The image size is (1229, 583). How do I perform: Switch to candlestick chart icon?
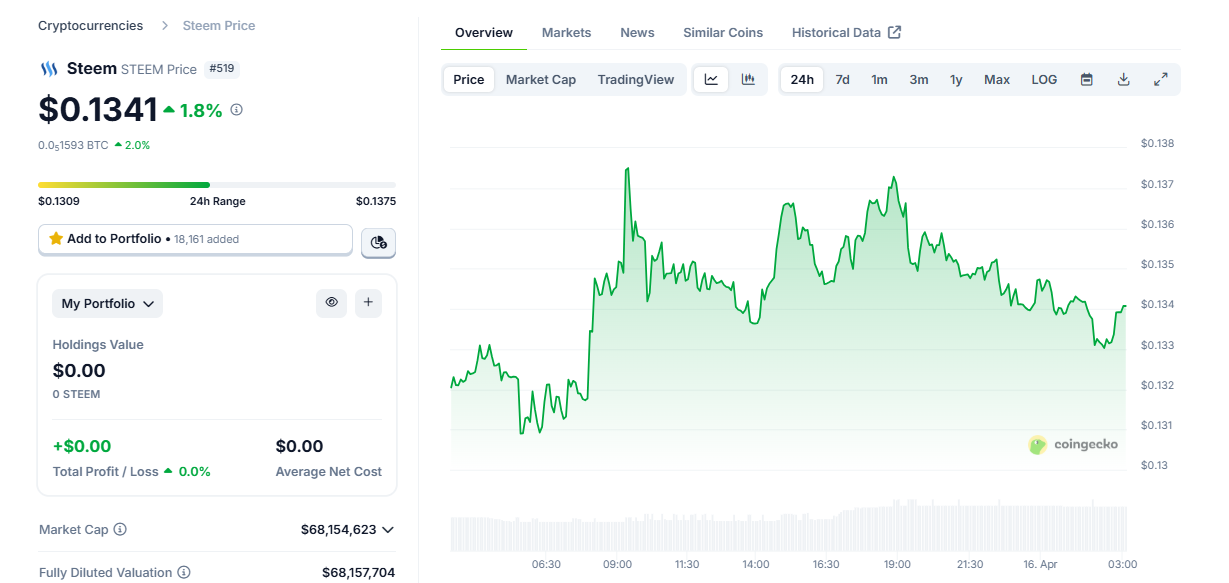(x=748, y=80)
